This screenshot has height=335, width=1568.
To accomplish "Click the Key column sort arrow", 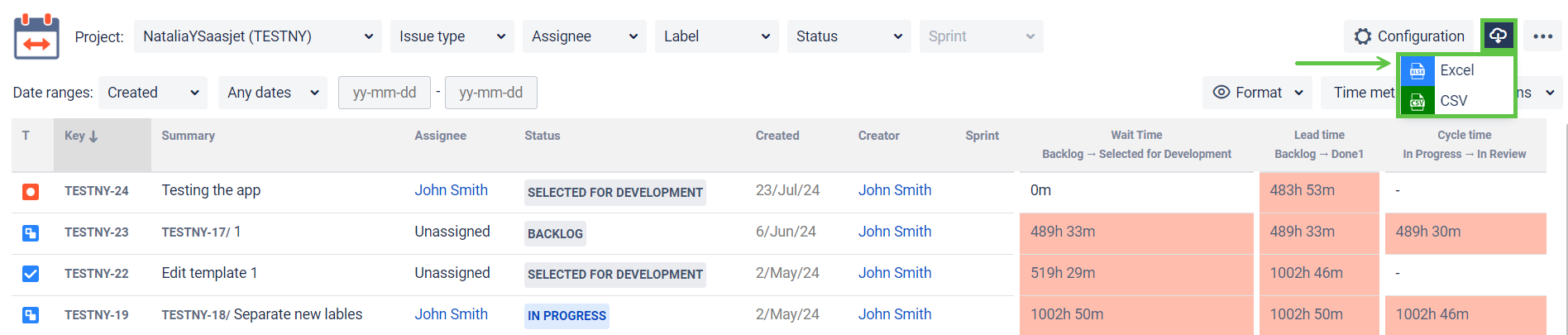I will (x=93, y=136).
